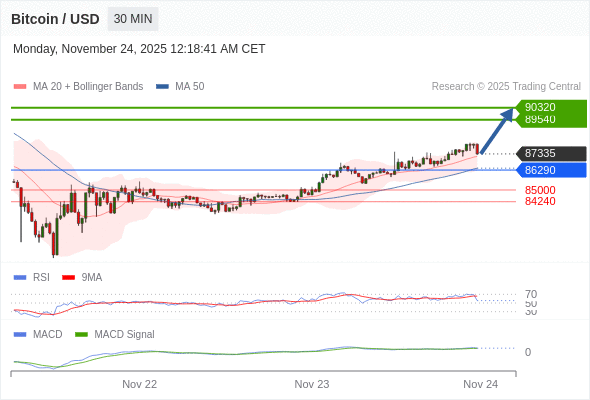Click the 87335 current price tag
590x400 pixels.
pos(550,154)
